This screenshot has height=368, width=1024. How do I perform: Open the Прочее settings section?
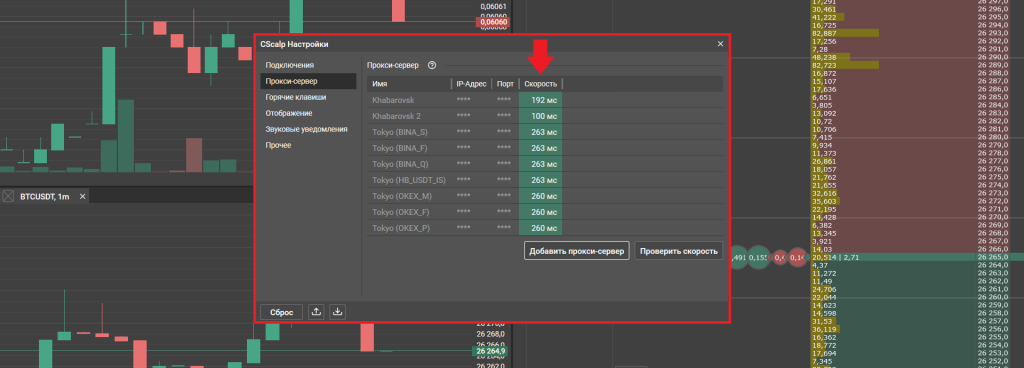point(278,145)
